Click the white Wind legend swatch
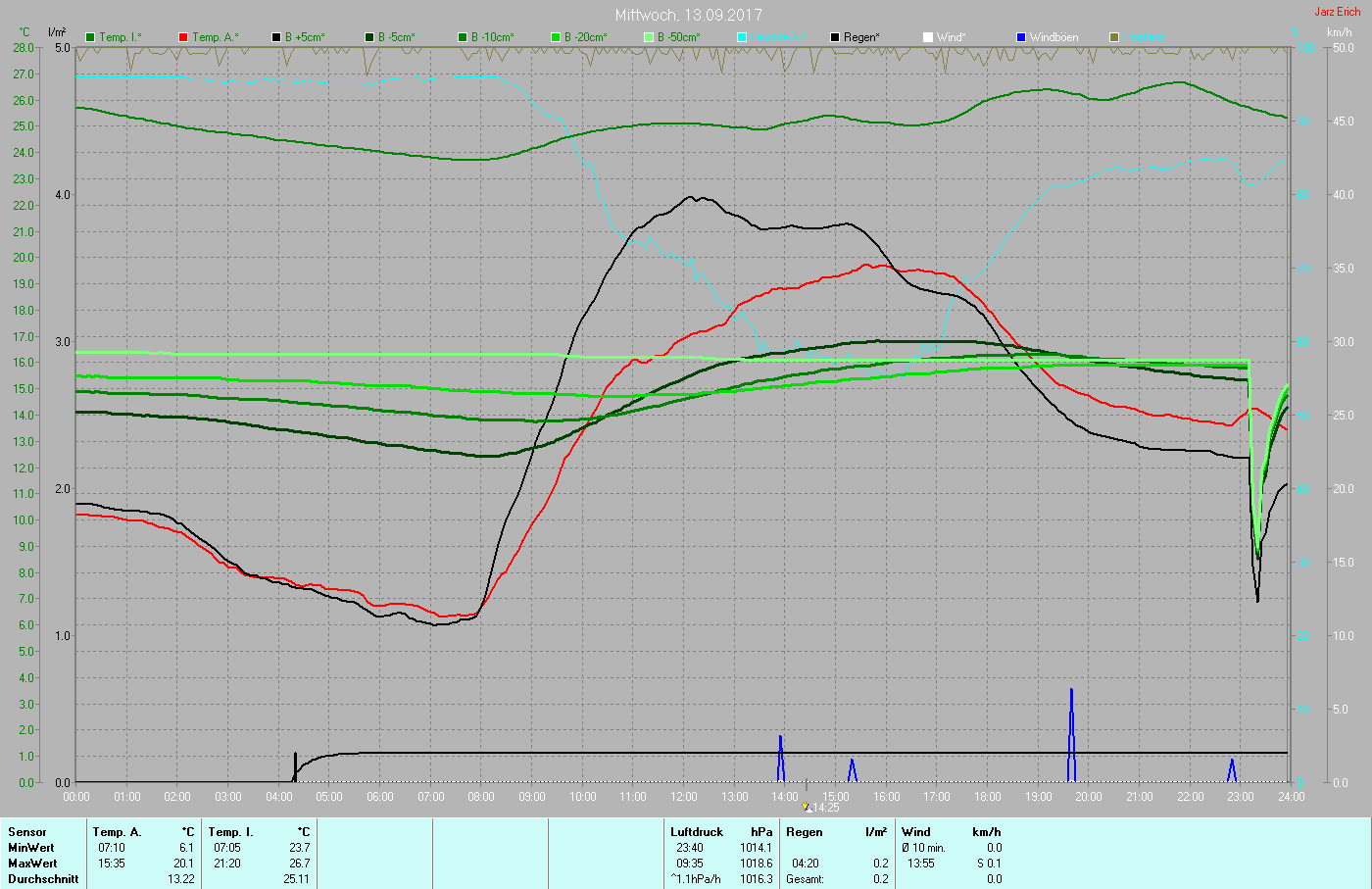1372x889 pixels. [929, 37]
